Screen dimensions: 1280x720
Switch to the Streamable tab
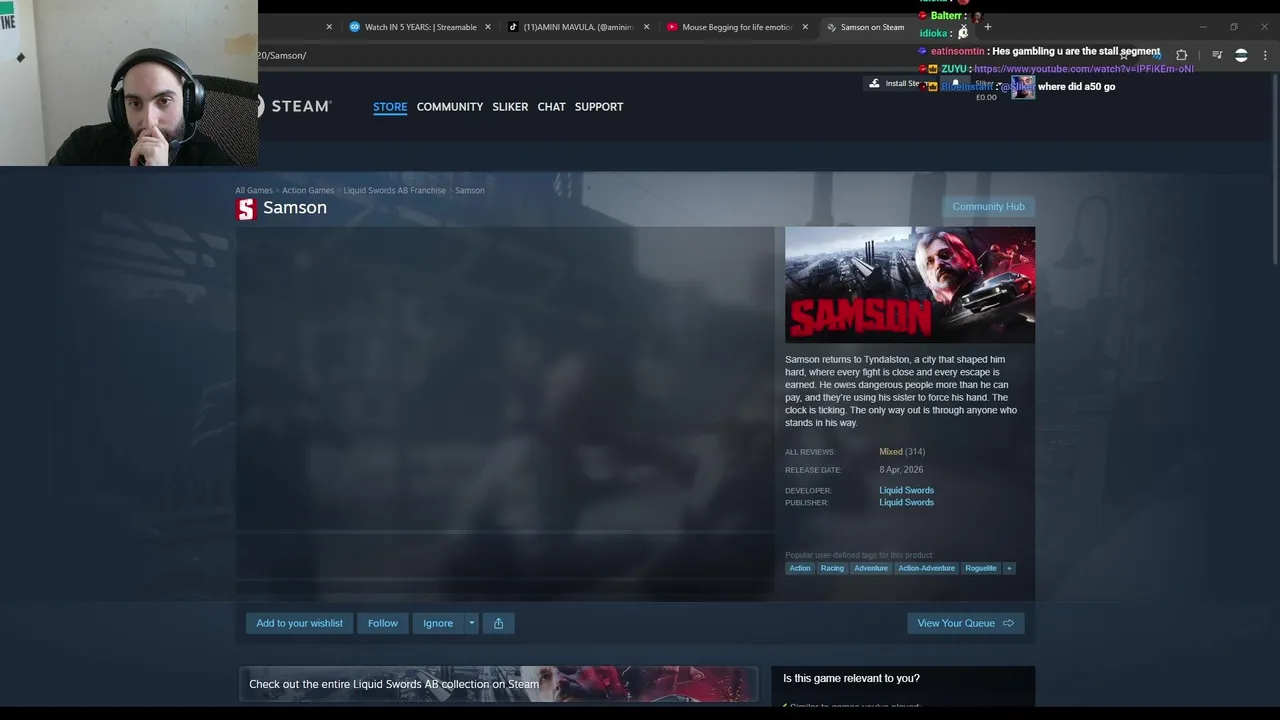click(x=420, y=27)
